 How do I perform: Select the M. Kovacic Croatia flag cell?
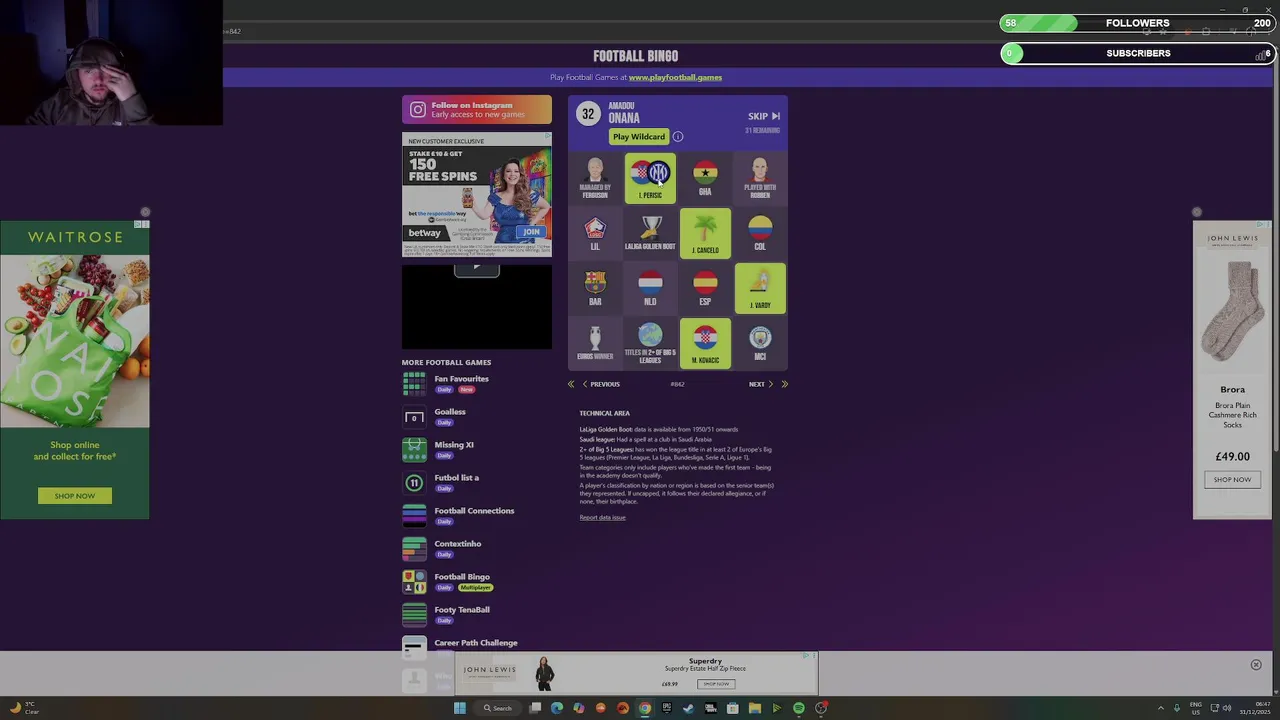[x=705, y=343]
